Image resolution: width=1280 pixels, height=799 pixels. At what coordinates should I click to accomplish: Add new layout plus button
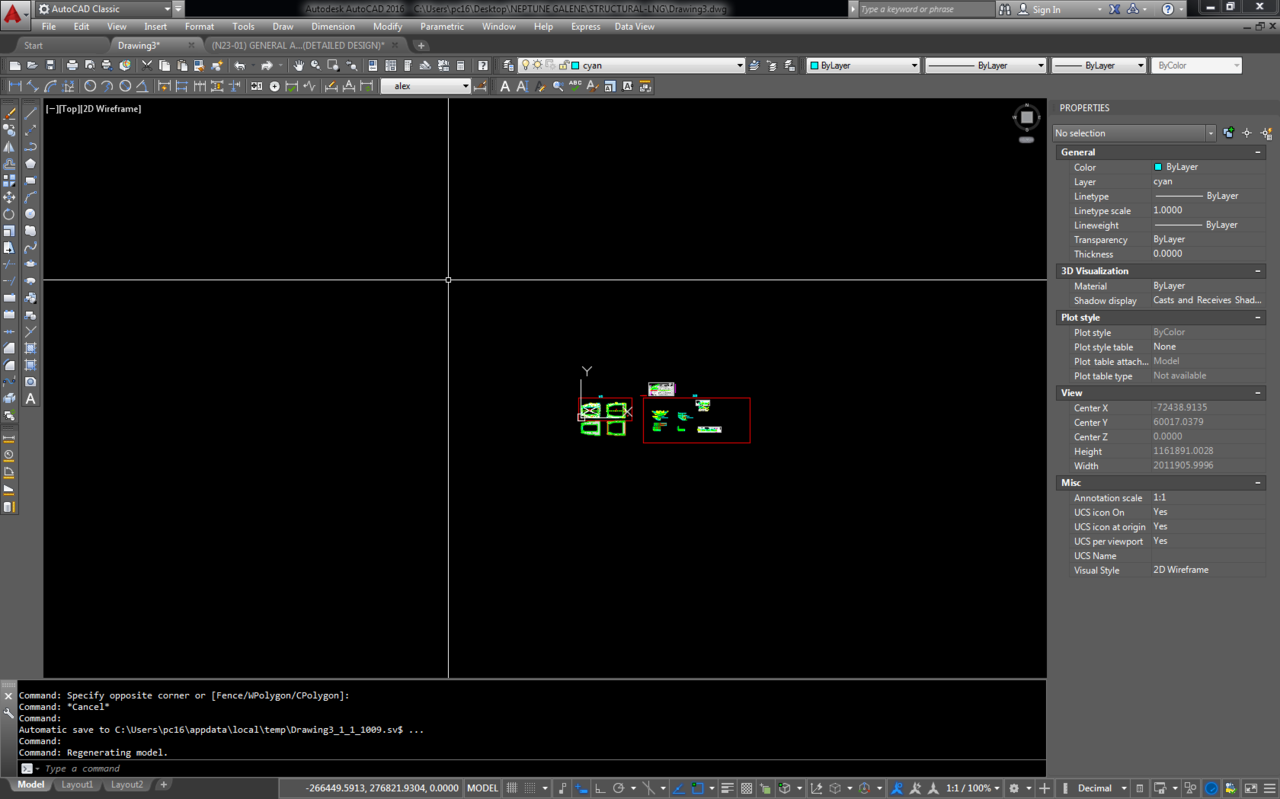pos(163,785)
